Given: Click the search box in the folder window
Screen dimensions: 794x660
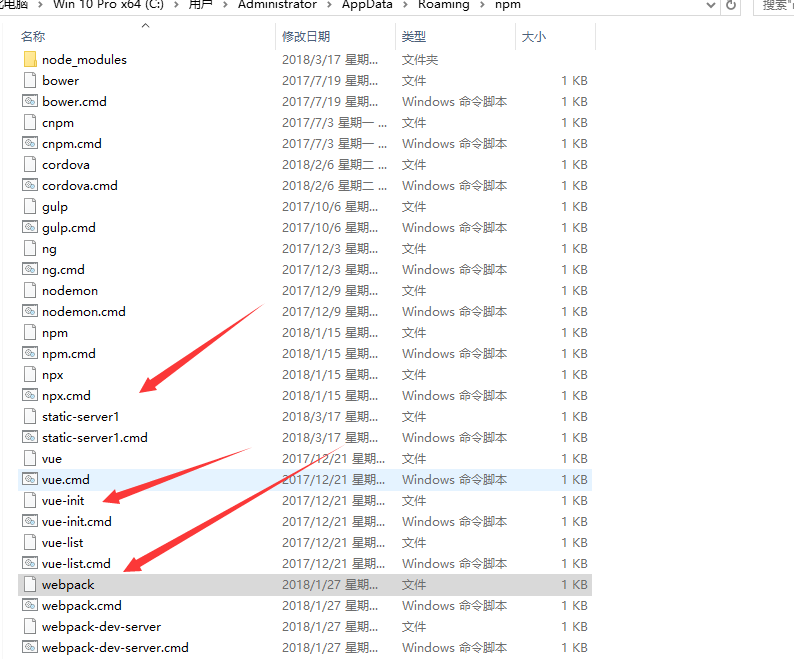Looking at the screenshot, I should (x=774, y=5).
